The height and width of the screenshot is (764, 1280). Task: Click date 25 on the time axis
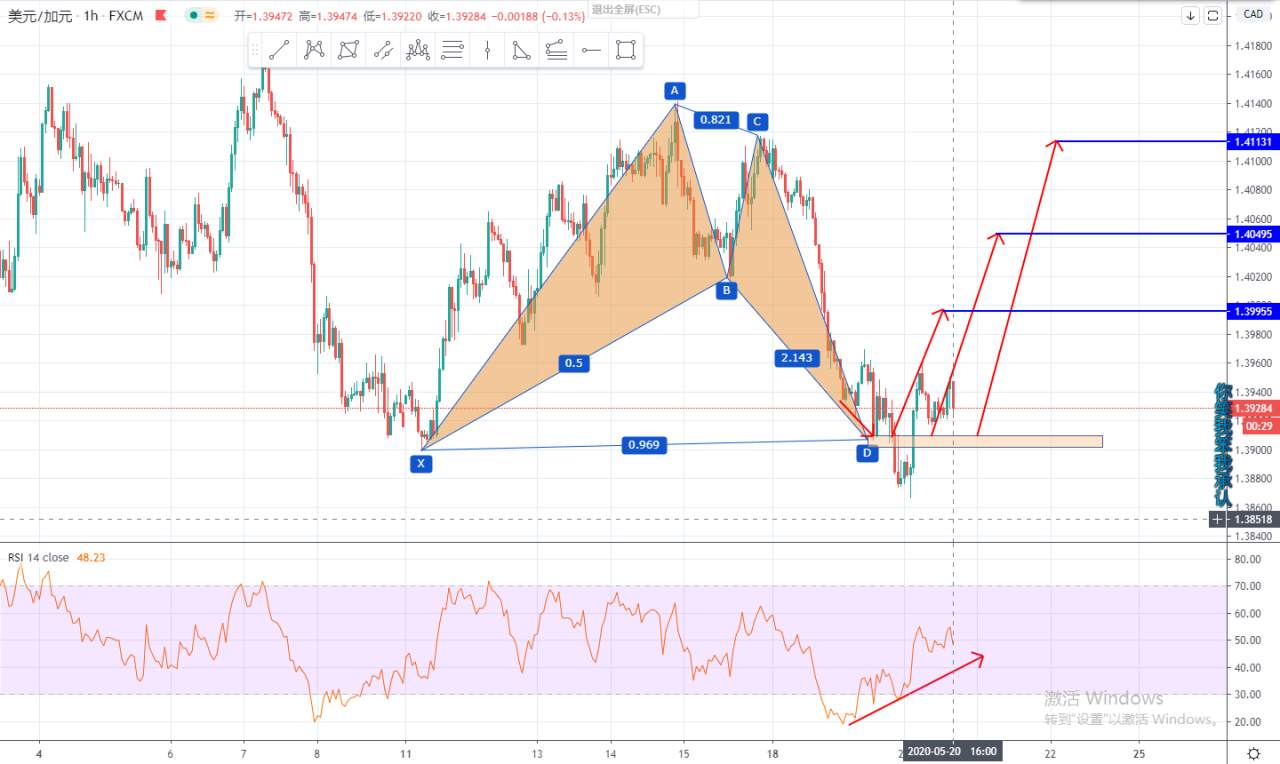point(1139,752)
